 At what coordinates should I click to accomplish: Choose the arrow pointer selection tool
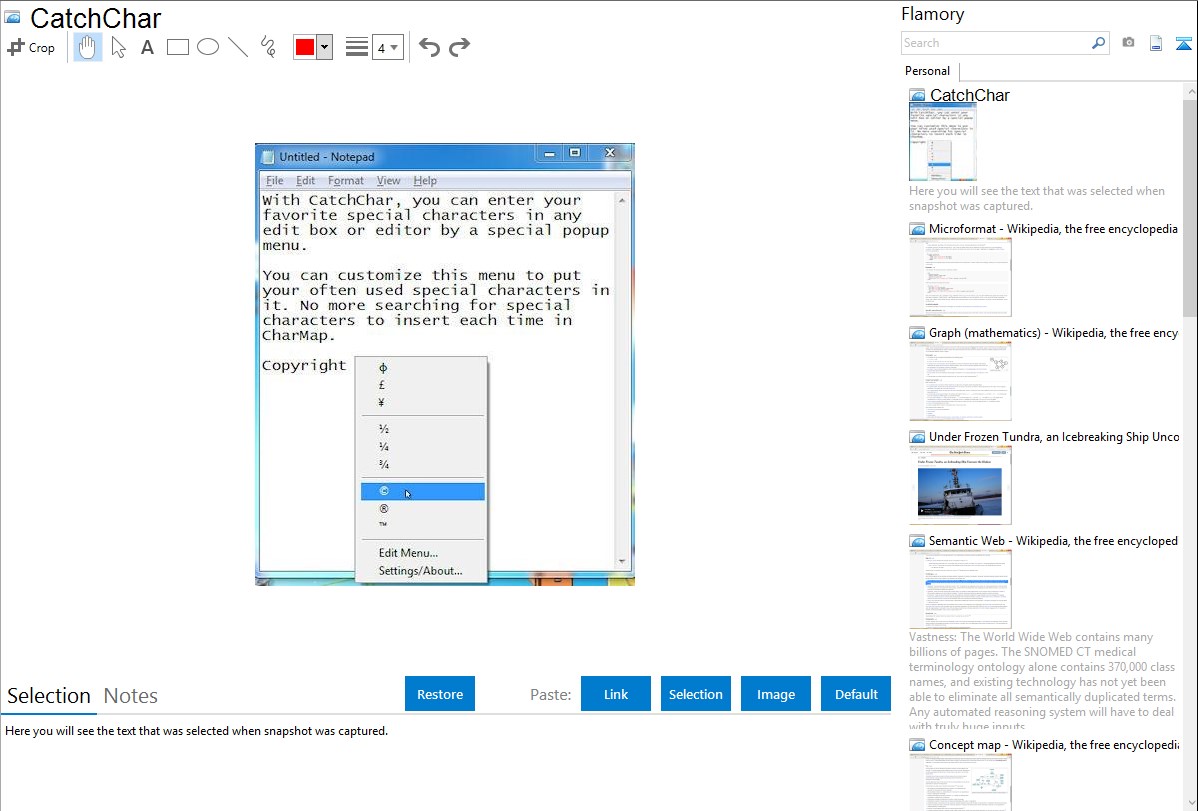118,47
